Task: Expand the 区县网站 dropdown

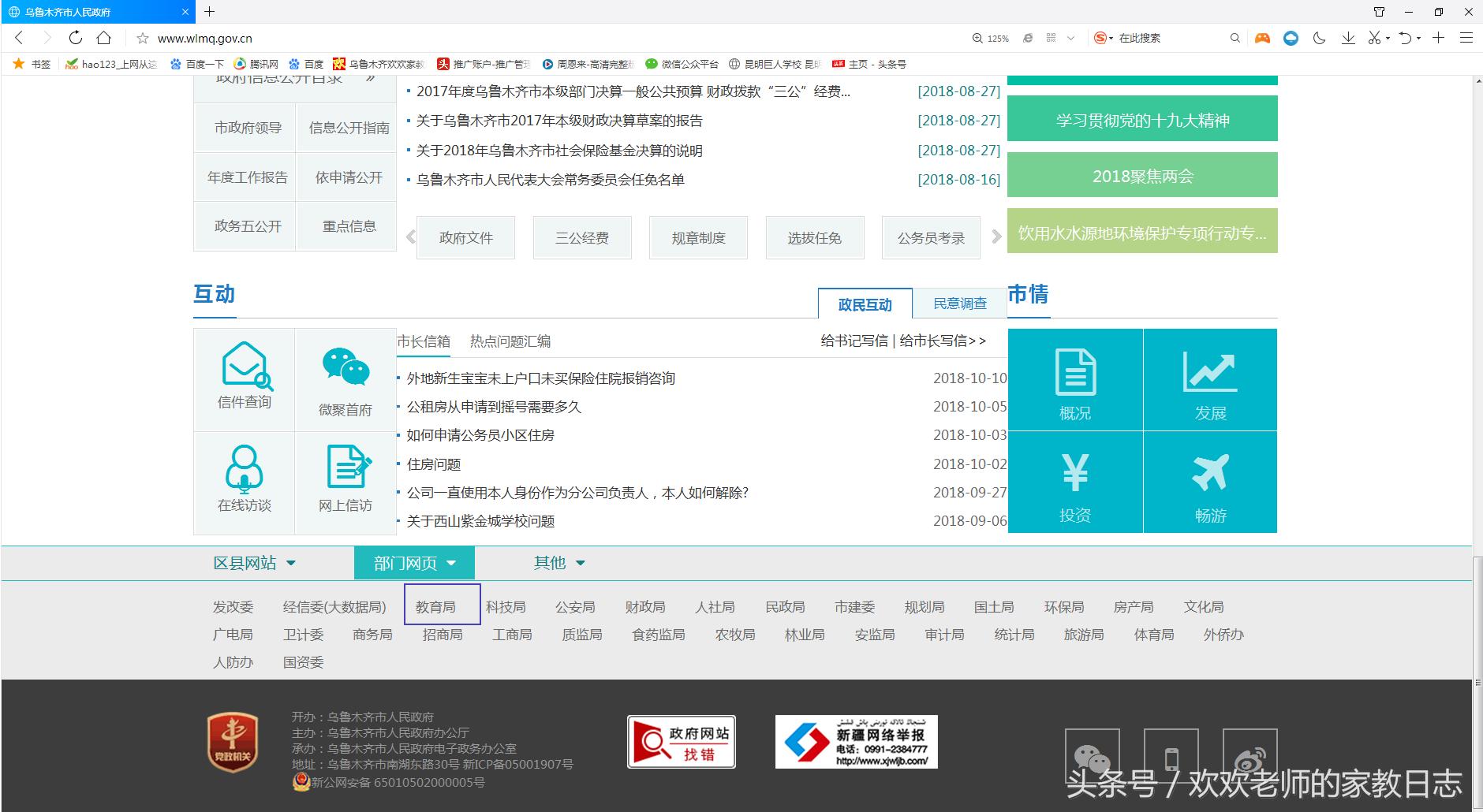Action: [254, 562]
